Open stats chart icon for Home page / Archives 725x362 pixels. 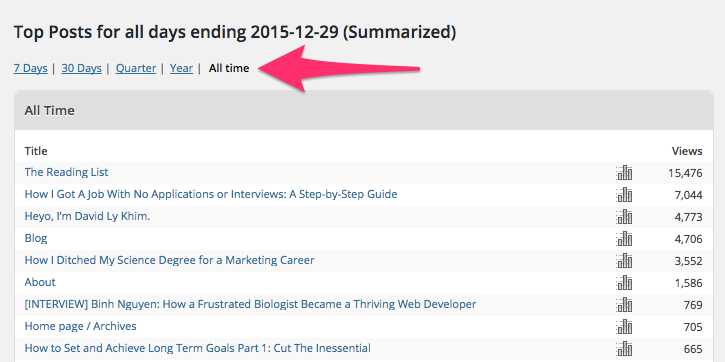coord(624,326)
